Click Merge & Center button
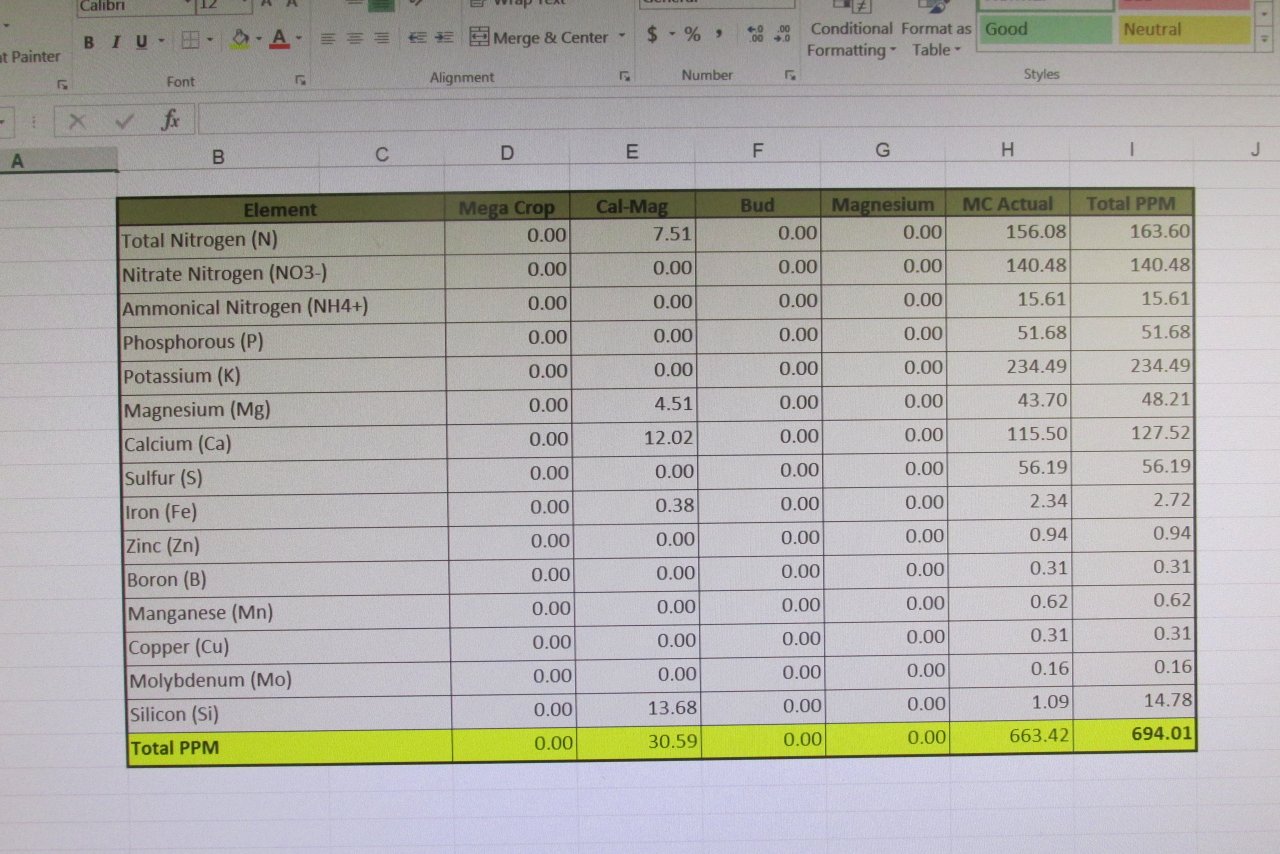1280x854 pixels. point(538,37)
